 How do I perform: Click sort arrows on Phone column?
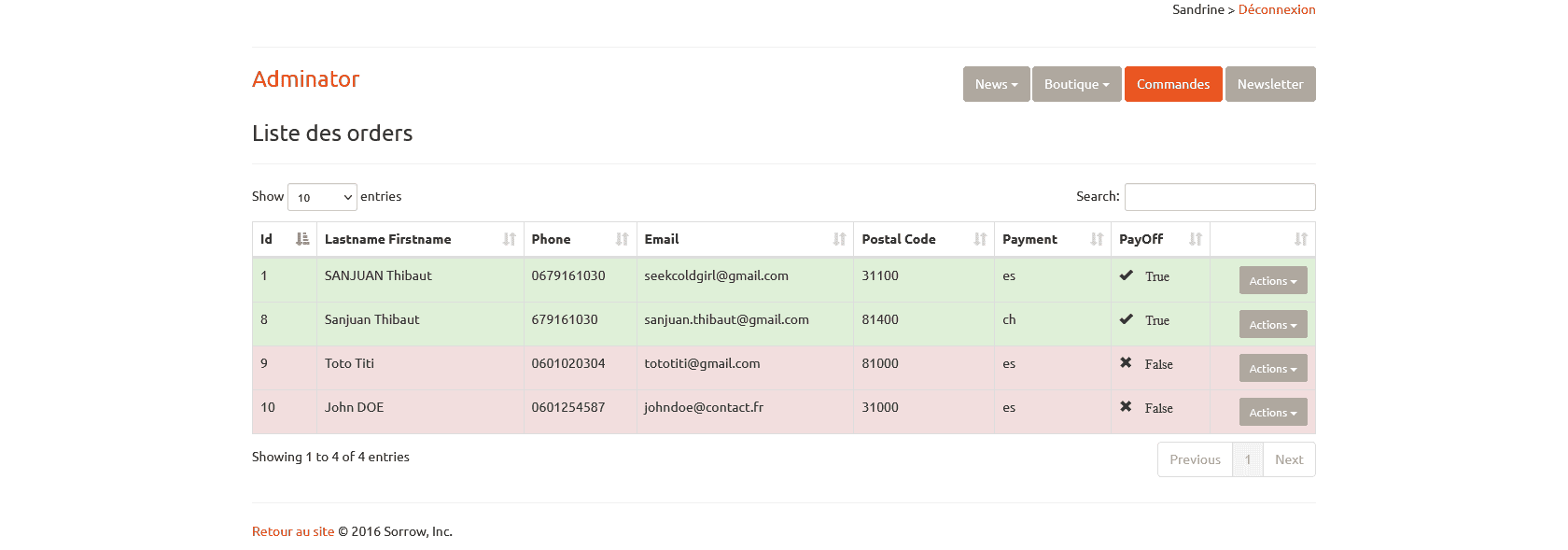pos(623,239)
